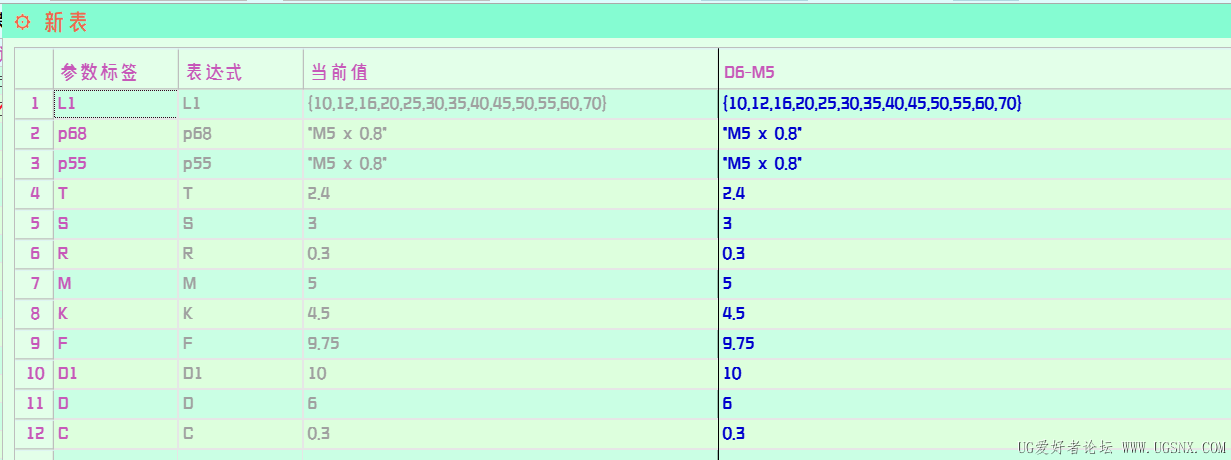Select row header number 4
1231x460 pixels.
point(34,194)
